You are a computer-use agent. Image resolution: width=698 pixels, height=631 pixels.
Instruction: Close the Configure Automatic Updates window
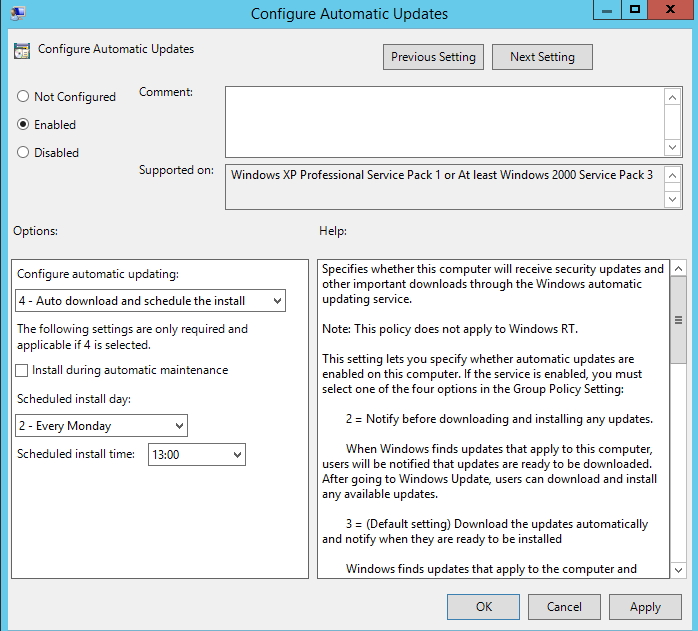pyautogui.click(x=670, y=10)
